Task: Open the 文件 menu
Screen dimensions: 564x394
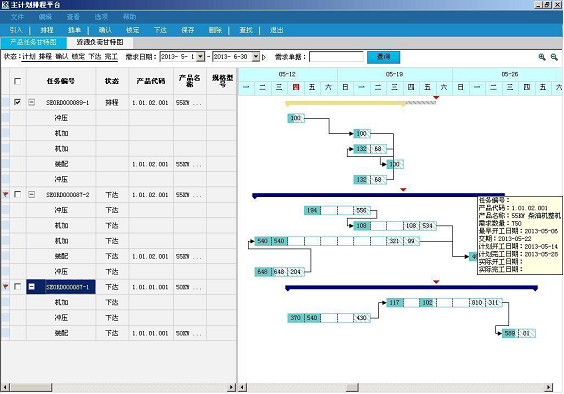Action: (17, 17)
